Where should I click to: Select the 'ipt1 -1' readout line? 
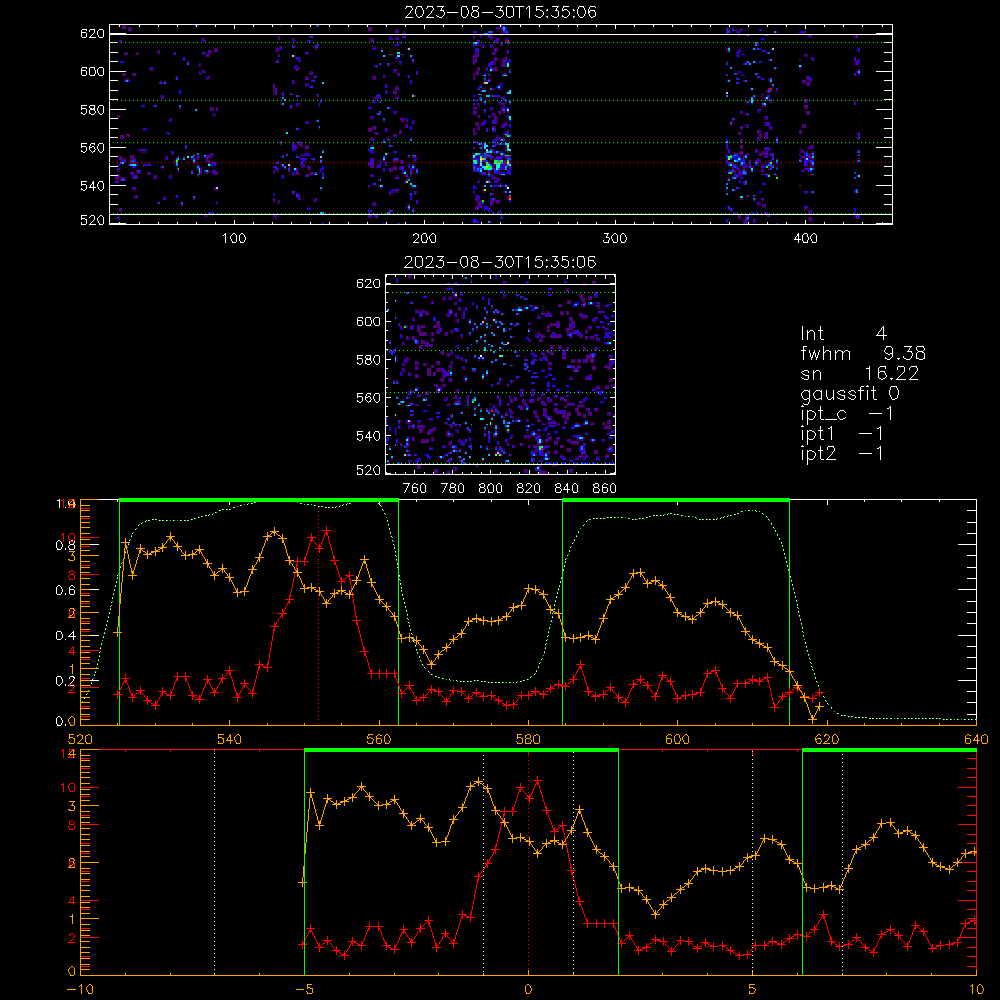[842, 434]
